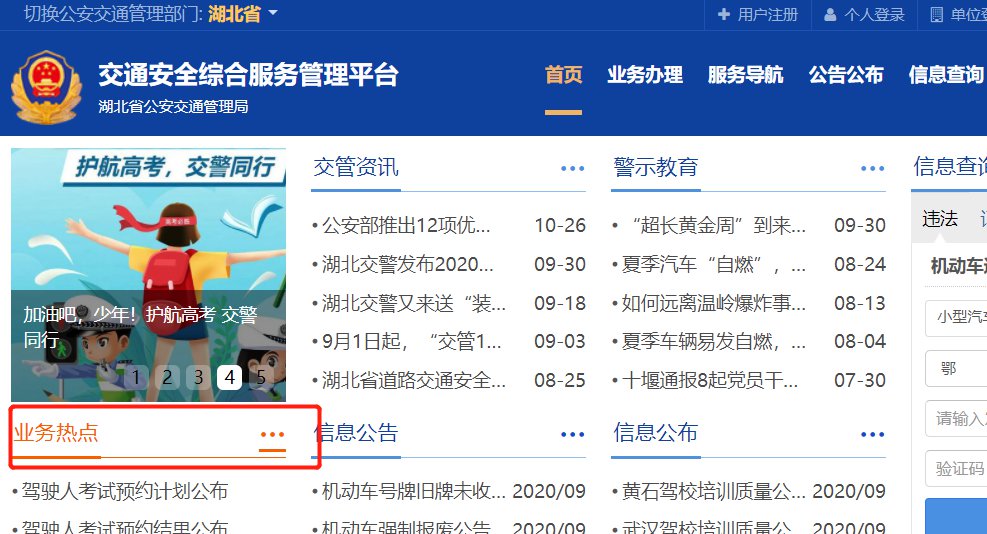Click 交通安全综合服务管理平台 title
The image size is (987, 534).
[248, 75]
